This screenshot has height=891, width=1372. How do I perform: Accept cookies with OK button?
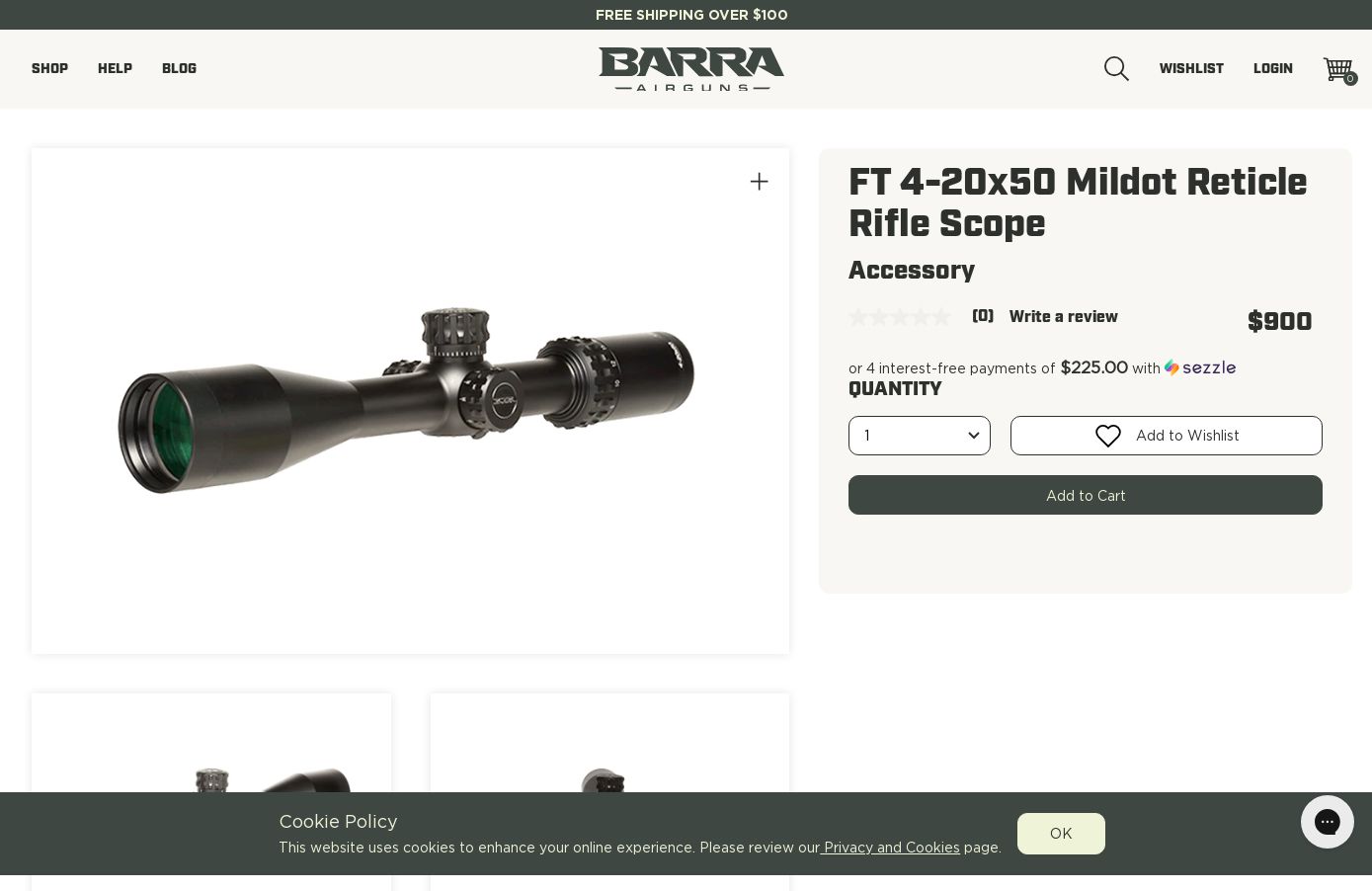pos(1061,834)
